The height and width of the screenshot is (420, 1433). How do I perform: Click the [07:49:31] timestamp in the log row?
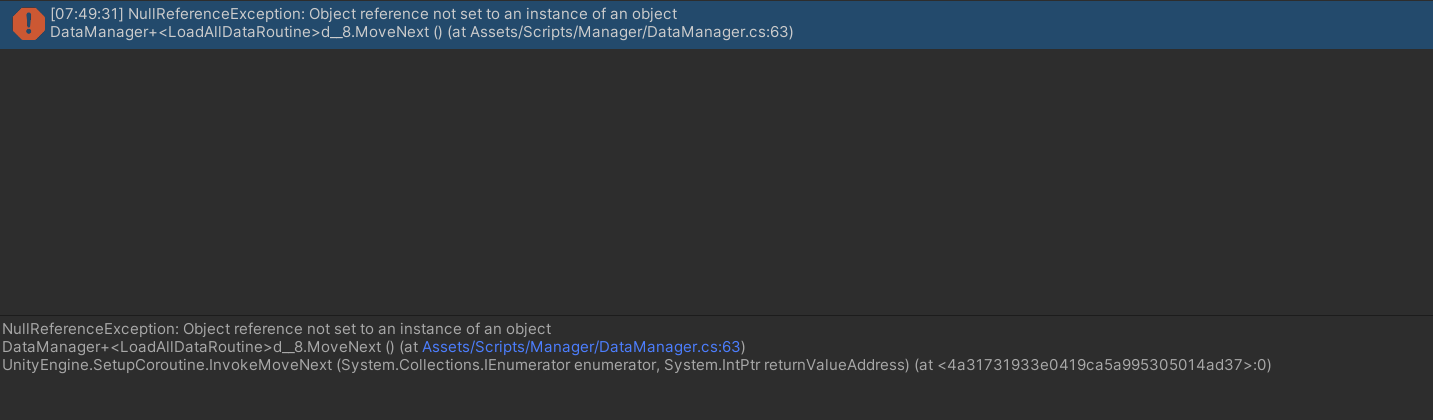87,15
